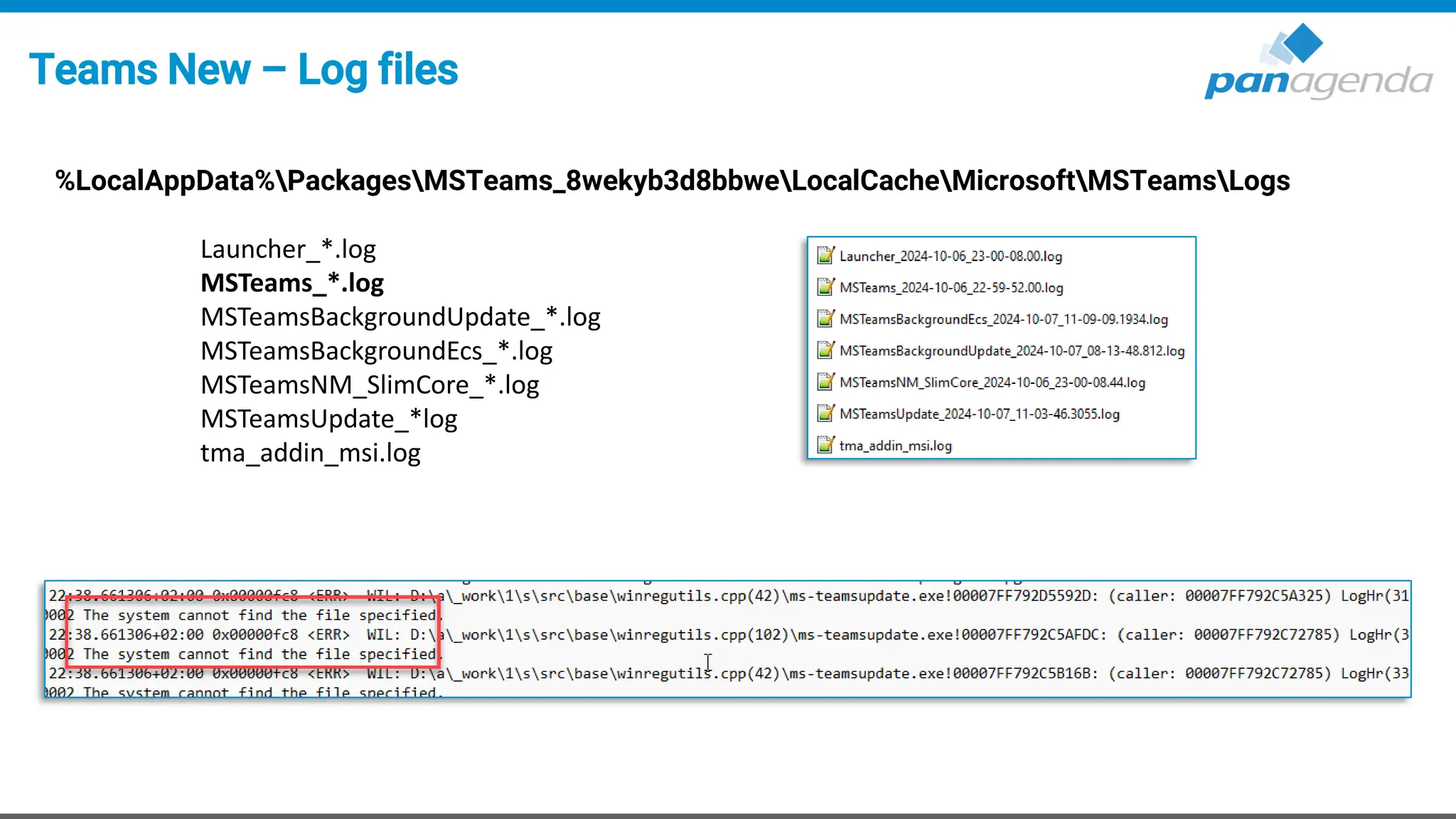Click log line with caller 00007FF792C5A325
The image size is (1456, 819).
click(x=728, y=596)
